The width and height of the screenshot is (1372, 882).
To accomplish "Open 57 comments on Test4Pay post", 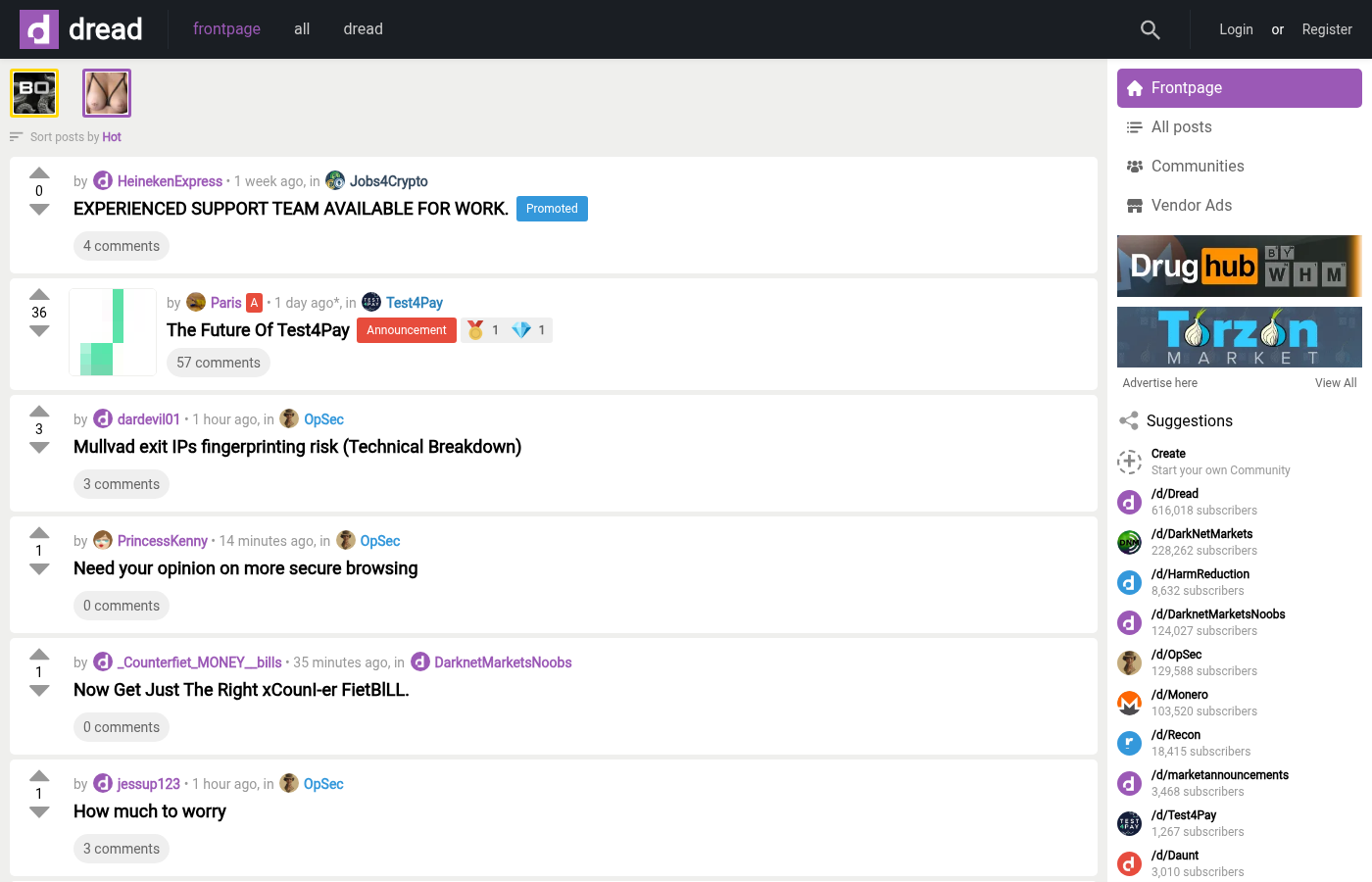I will 219,363.
